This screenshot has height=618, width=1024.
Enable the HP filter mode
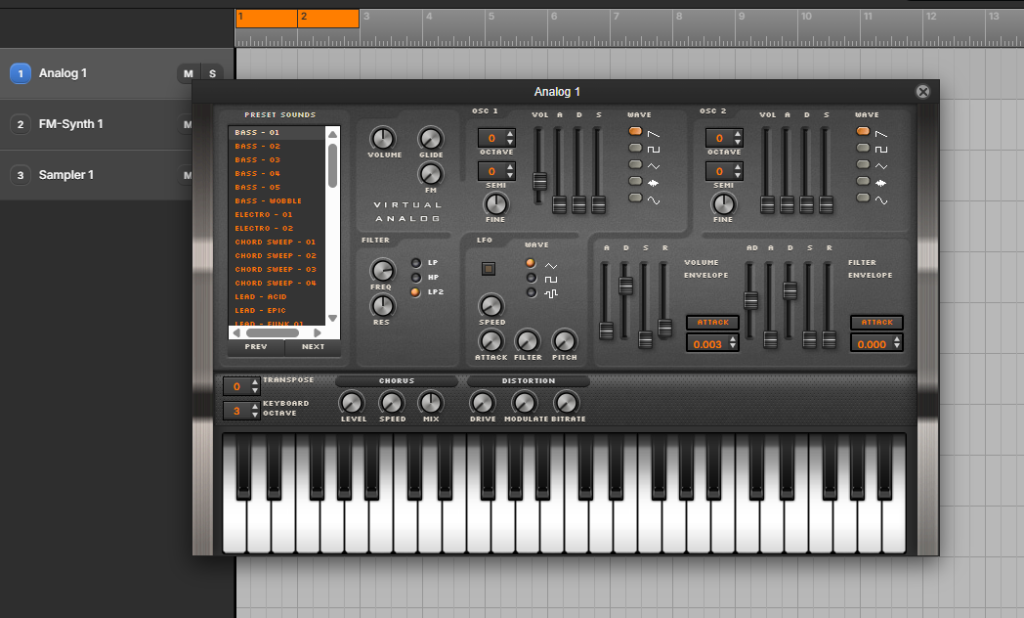(415, 277)
